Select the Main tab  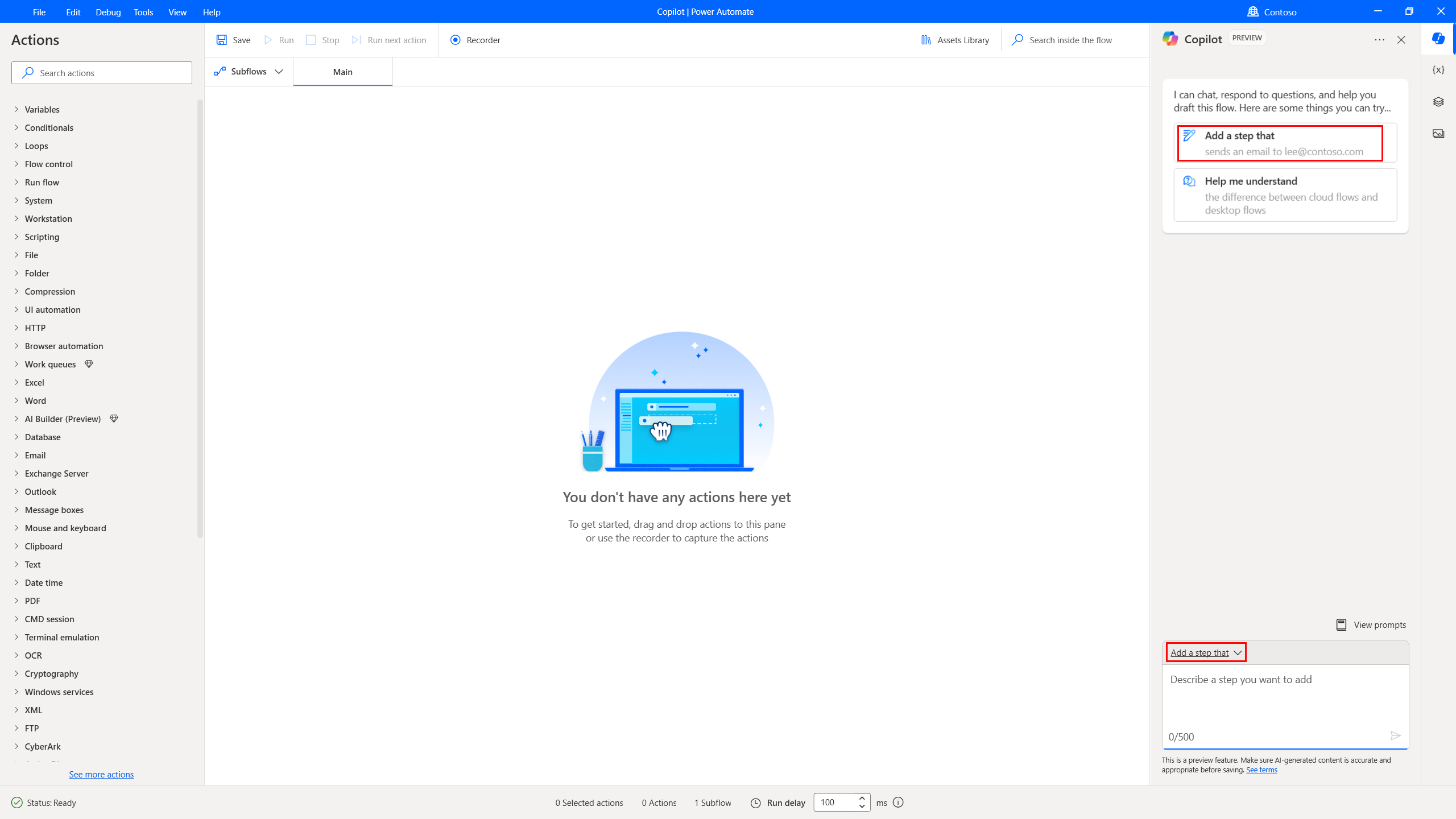[343, 71]
